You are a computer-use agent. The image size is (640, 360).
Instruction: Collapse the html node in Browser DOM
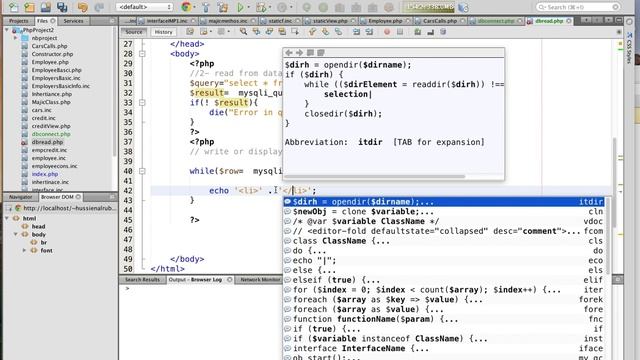[7, 218]
